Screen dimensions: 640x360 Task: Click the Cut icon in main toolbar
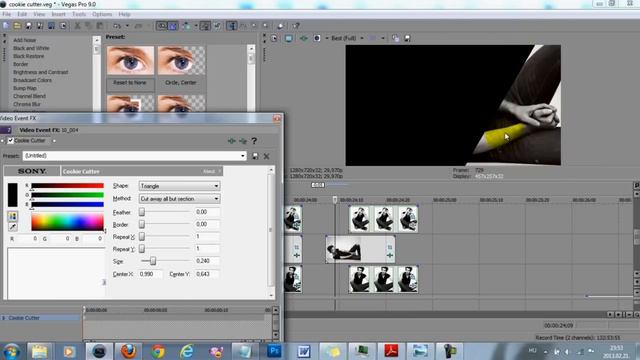(x=77, y=26)
